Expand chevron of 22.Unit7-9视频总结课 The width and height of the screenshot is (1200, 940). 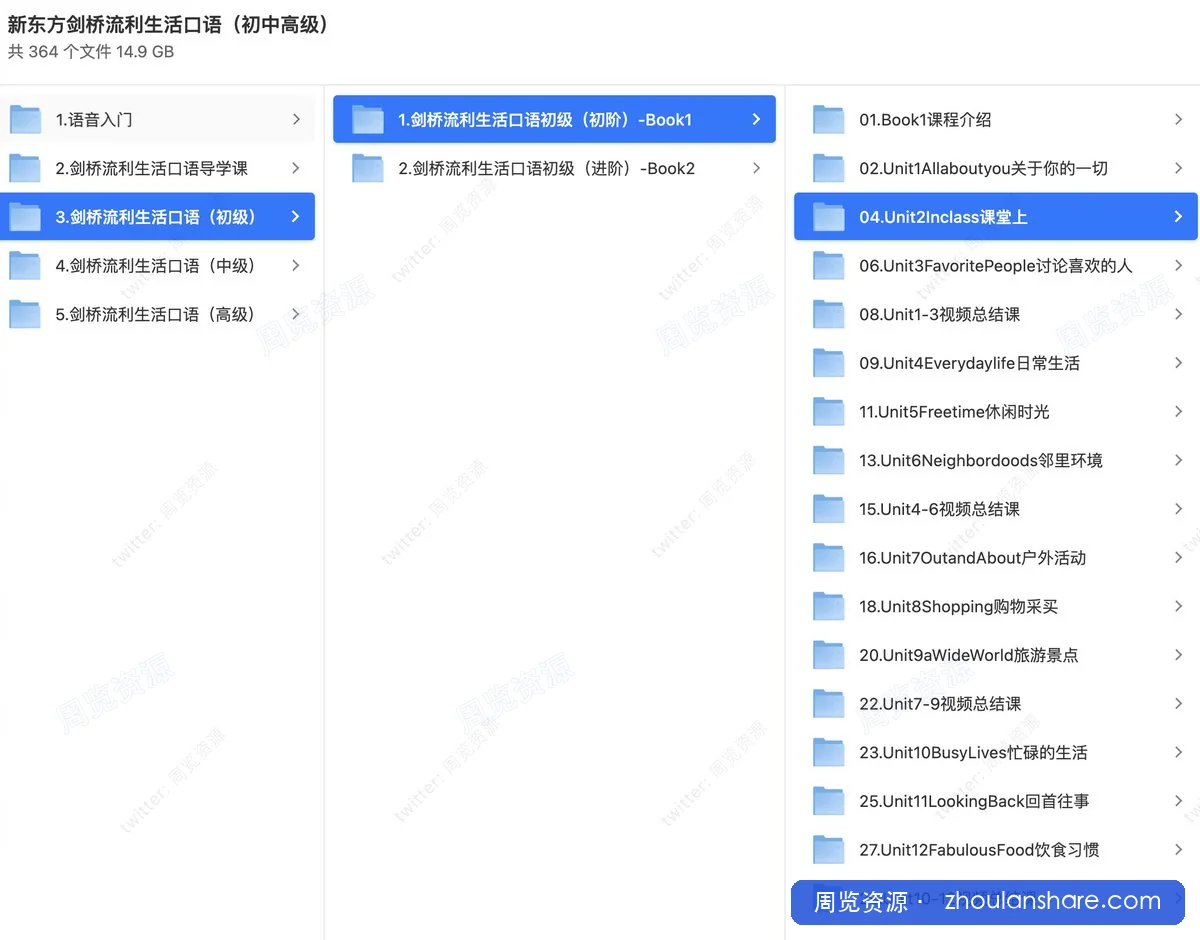(1179, 704)
